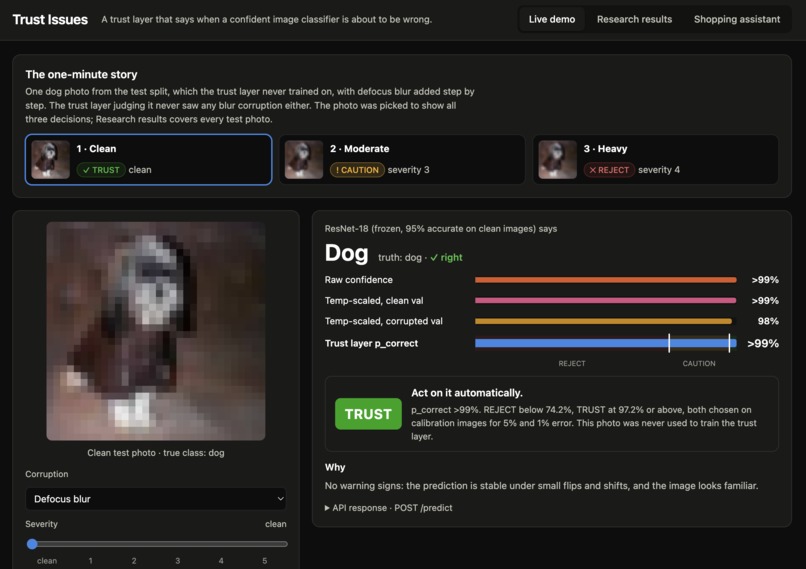Viewport: 806px width, 569px height.
Task: Click the 'Why' heading
Action: click(335, 467)
